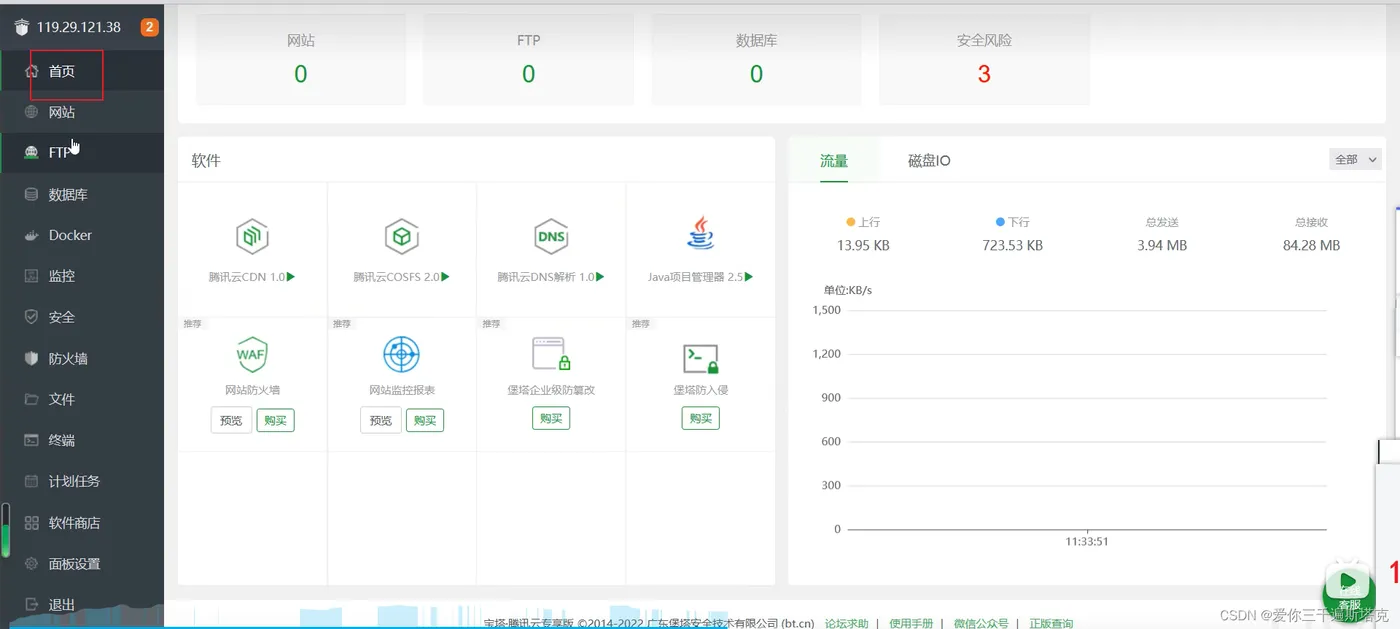Screen dimensions: 1400x629
Task: Click the orange notification badge 2
Action: 150,27
